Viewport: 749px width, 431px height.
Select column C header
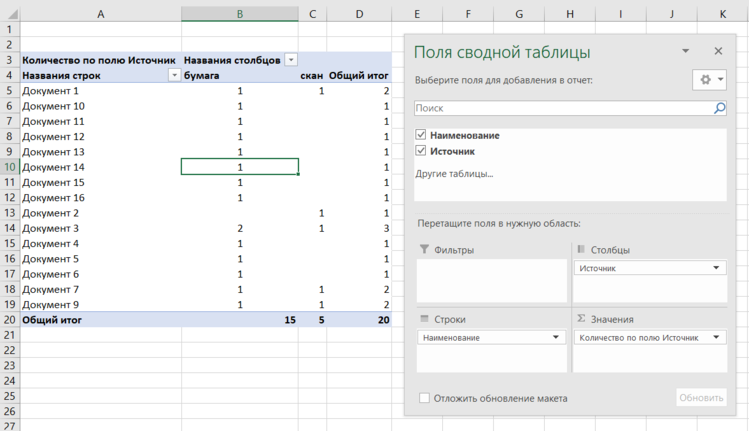click(x=312, y=14)
